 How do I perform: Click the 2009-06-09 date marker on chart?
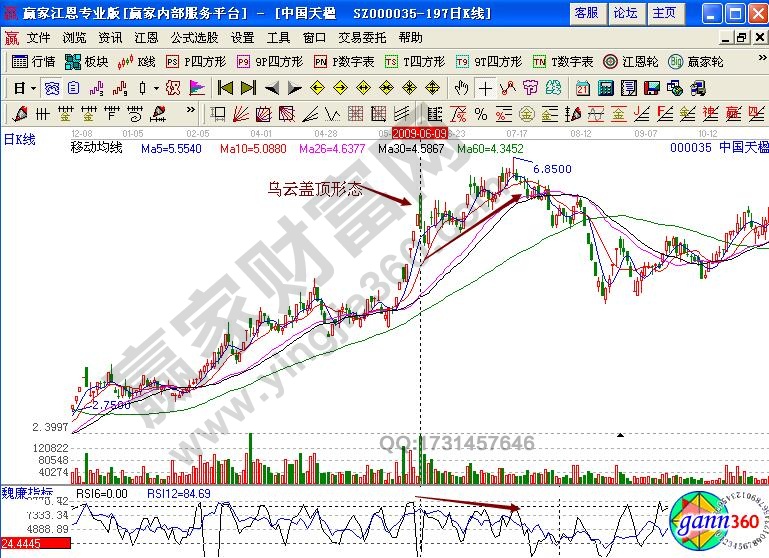419,132
